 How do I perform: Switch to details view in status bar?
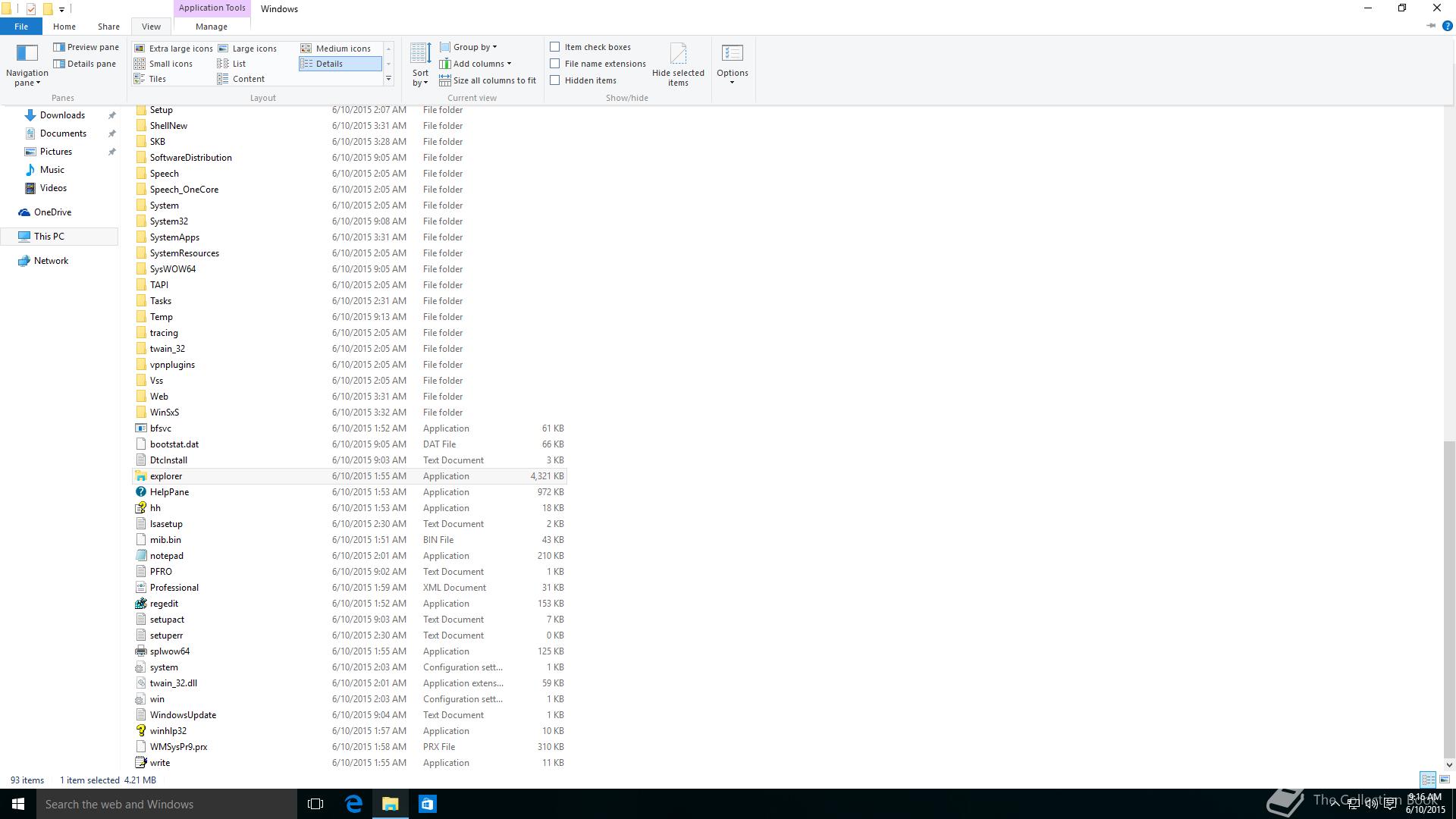pos(1428,780)
